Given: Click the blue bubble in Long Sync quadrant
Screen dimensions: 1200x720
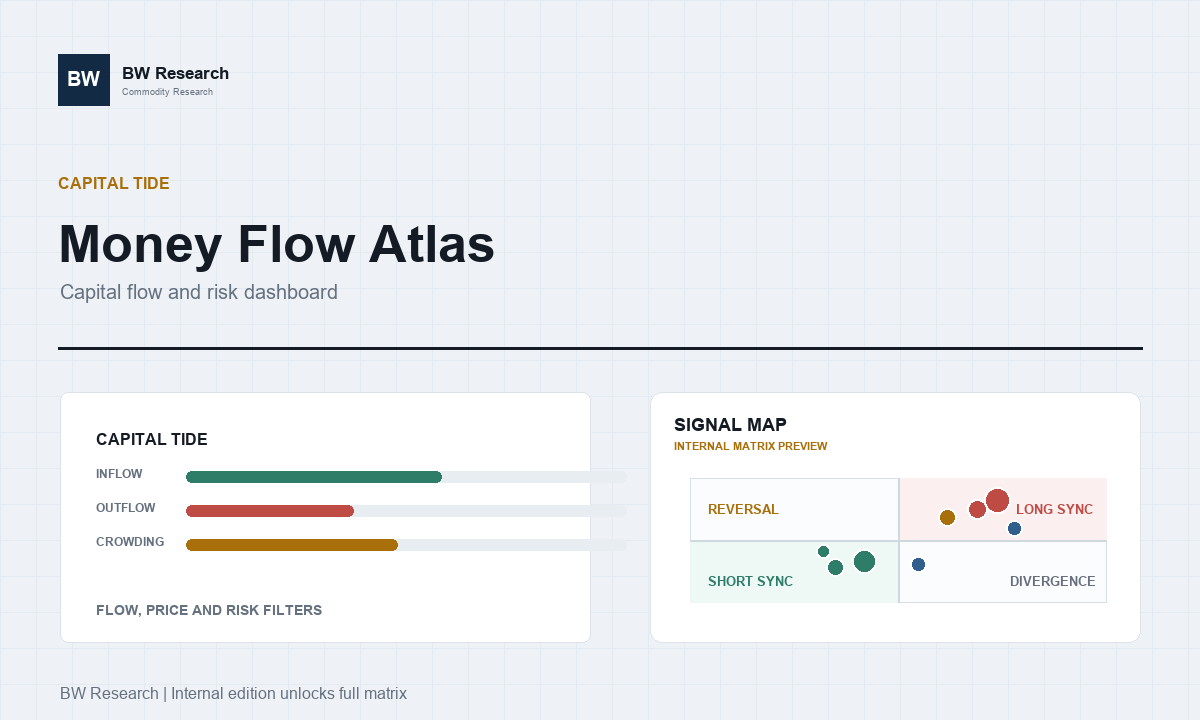Looking at the screenshot, I should coord(1014,528).
